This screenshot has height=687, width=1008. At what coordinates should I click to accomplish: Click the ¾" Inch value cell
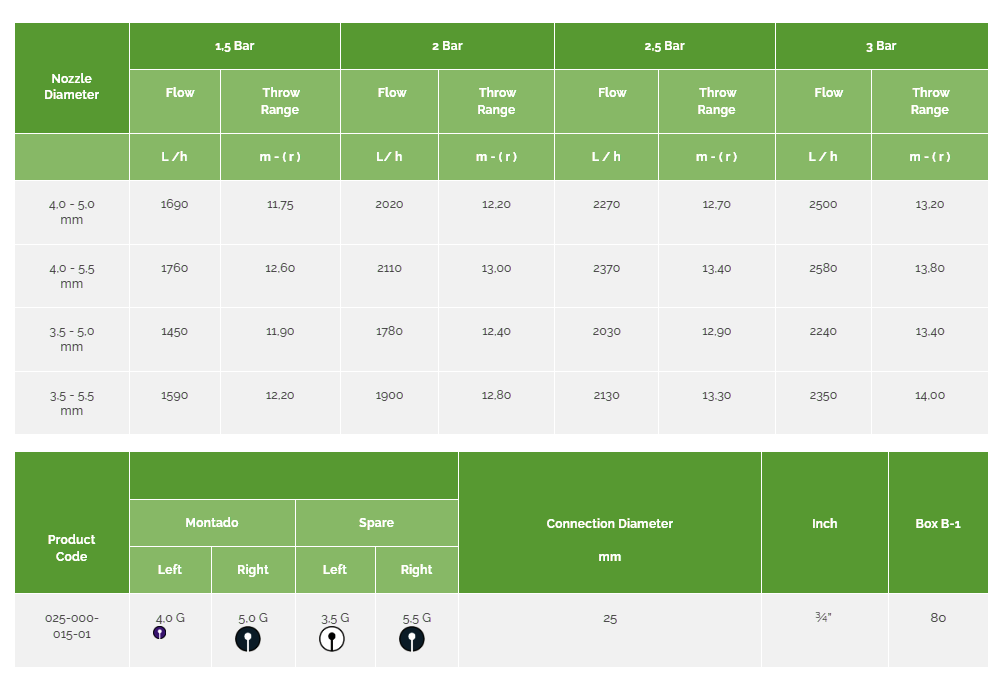825,630
